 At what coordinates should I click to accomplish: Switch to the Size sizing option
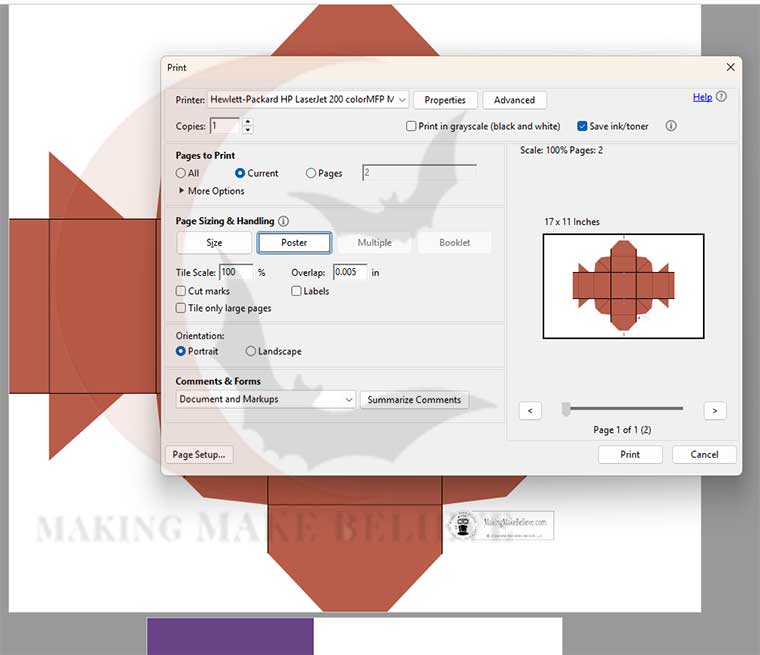click(214, 242)
